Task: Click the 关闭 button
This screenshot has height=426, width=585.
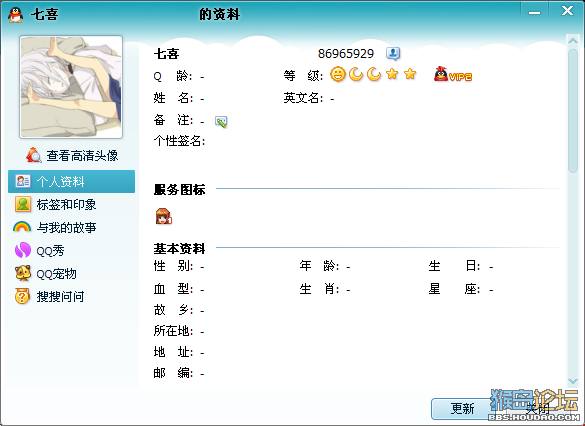Action: (537, 409)
